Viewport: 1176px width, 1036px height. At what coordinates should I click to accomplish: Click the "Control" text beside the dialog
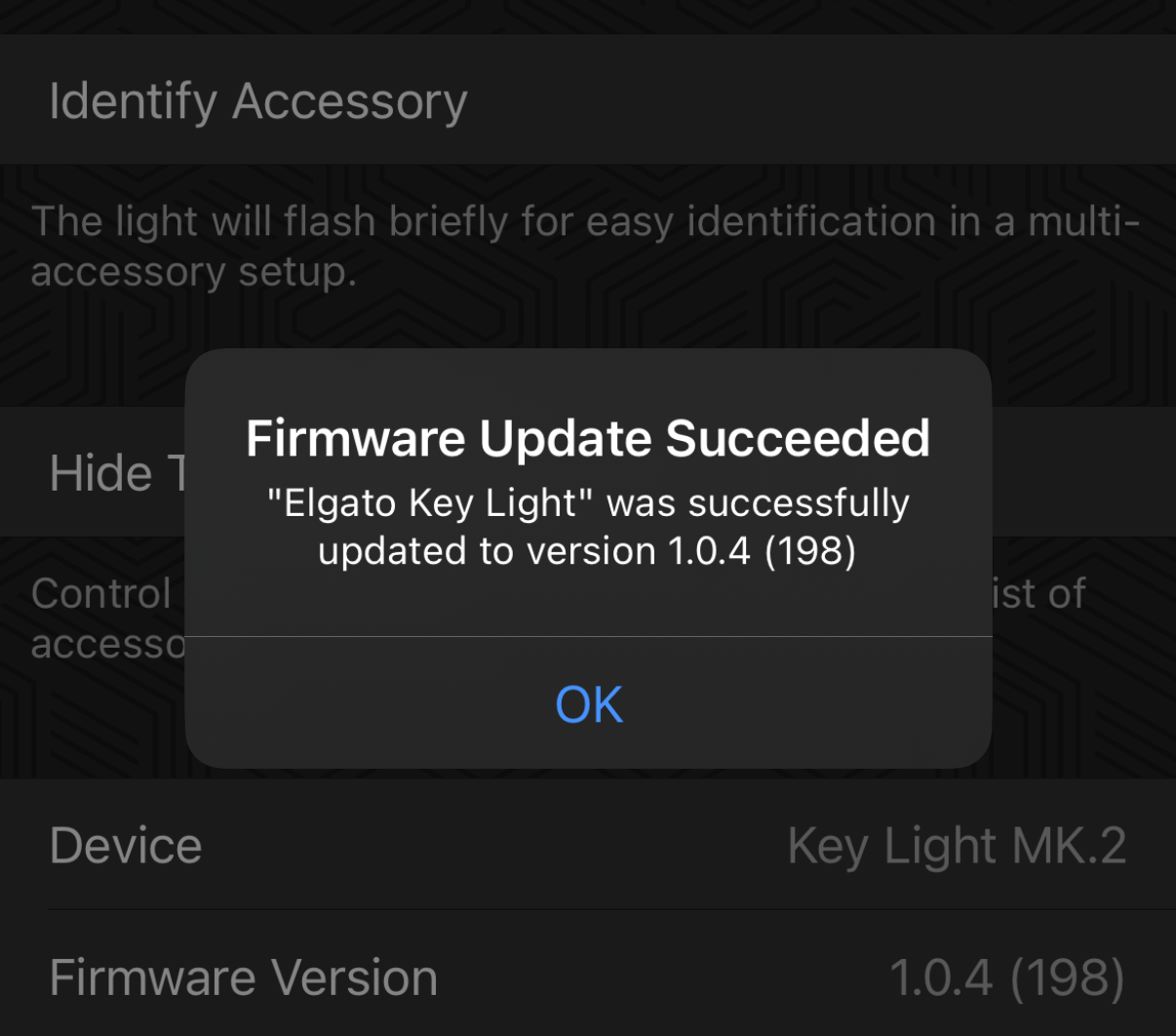101,593
